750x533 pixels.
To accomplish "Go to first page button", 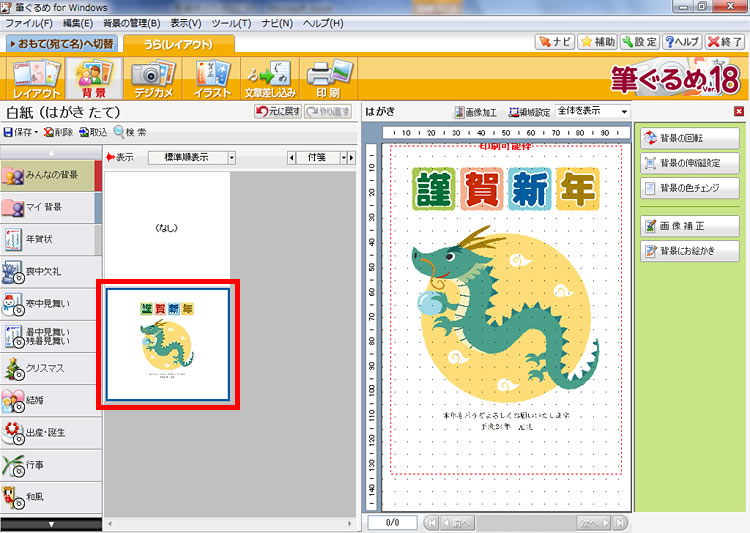I will [x=431, y=522].
